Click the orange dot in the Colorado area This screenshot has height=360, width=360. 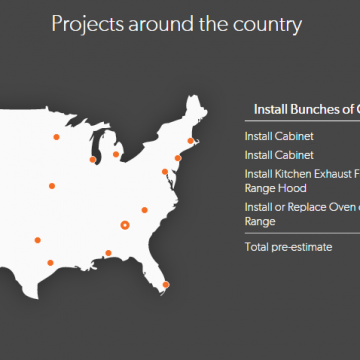click(52, 186)
